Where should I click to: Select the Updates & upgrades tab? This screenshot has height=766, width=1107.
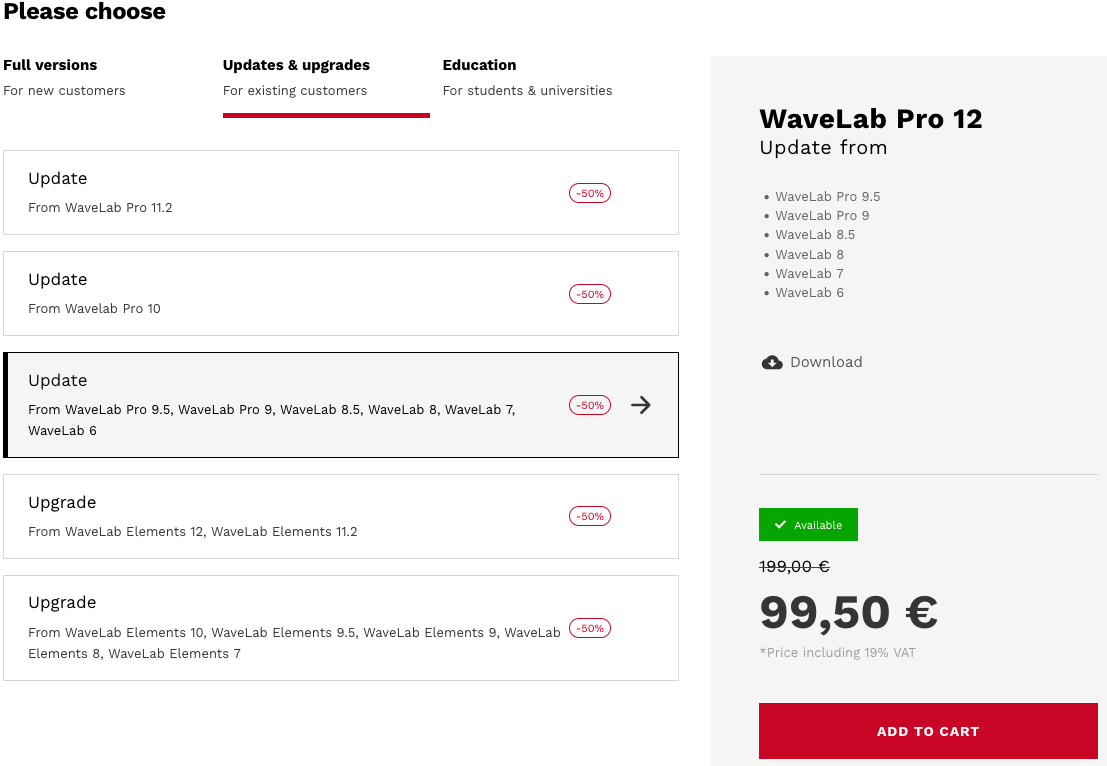(x=296, y=77)
